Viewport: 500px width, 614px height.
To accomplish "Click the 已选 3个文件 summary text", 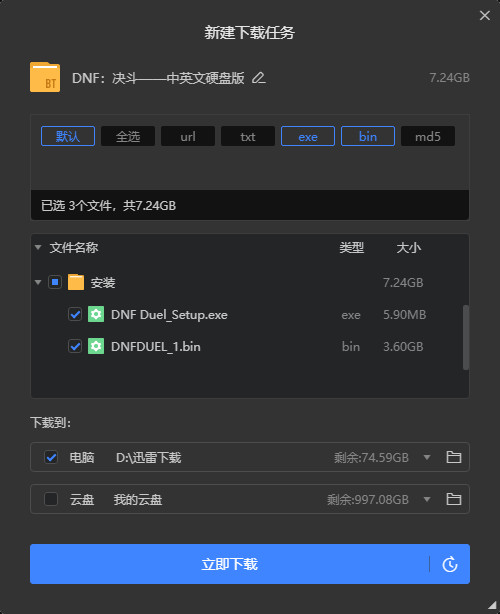I will coord(108,205).
